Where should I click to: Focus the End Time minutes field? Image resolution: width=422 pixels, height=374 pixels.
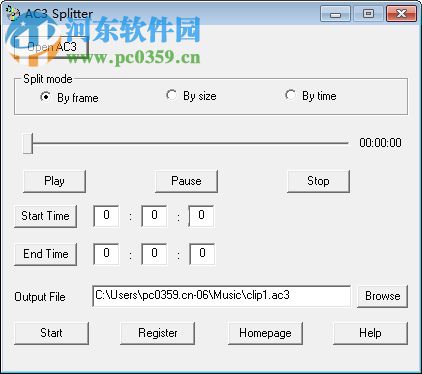coord(154,254)
